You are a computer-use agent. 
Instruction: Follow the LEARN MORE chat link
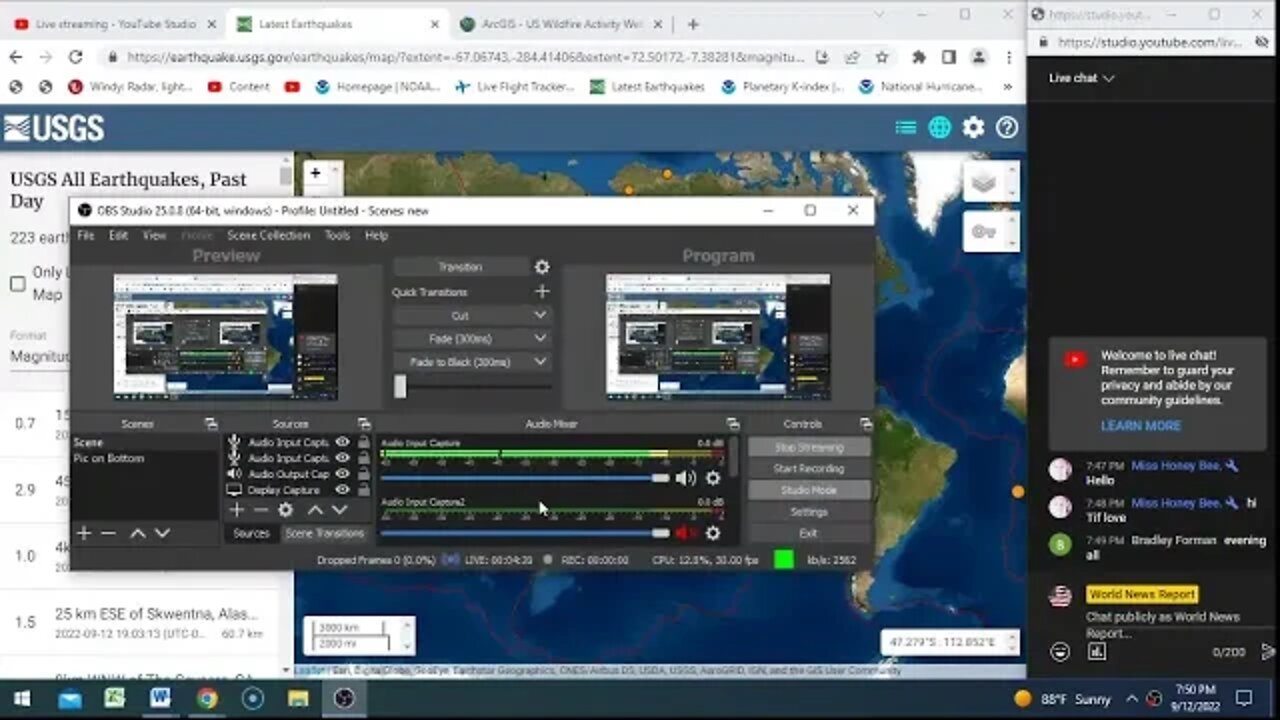pyautogui.click(x=1140, y=425)
